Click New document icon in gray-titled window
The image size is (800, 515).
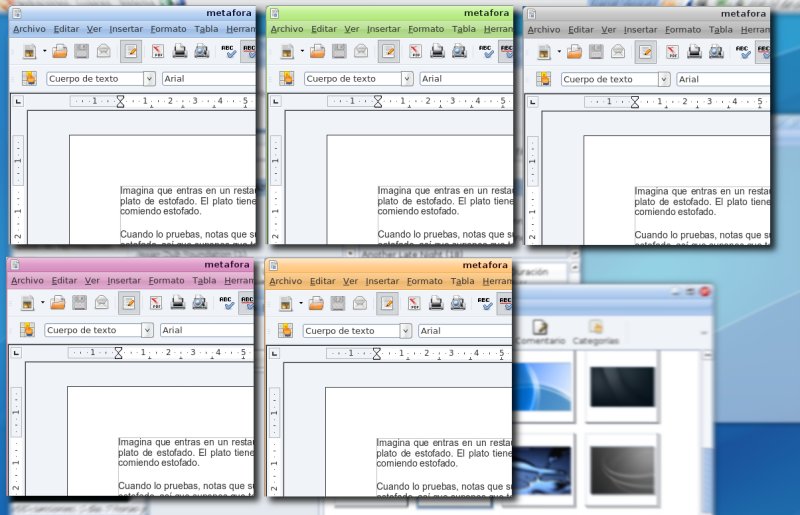(544, 52)
